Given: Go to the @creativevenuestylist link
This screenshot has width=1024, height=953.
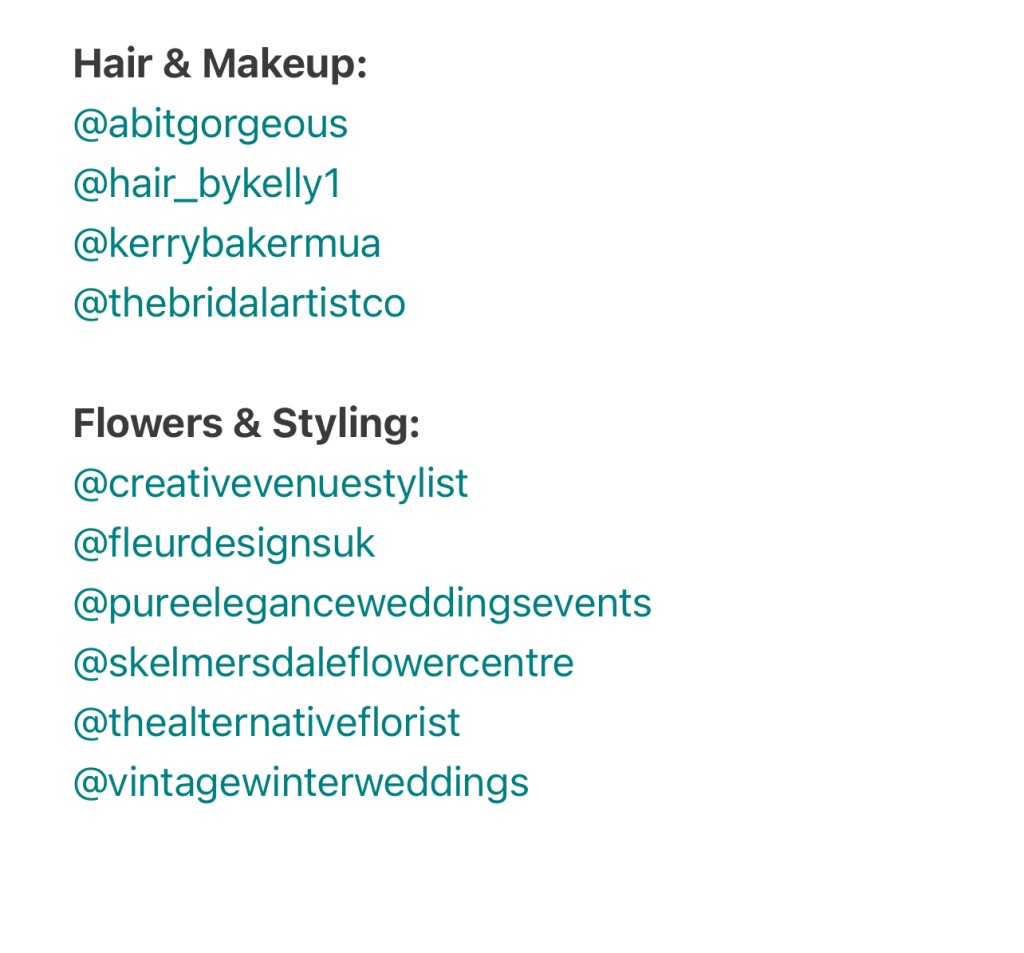Looking at the screenshot, I should tap(270, 484).
